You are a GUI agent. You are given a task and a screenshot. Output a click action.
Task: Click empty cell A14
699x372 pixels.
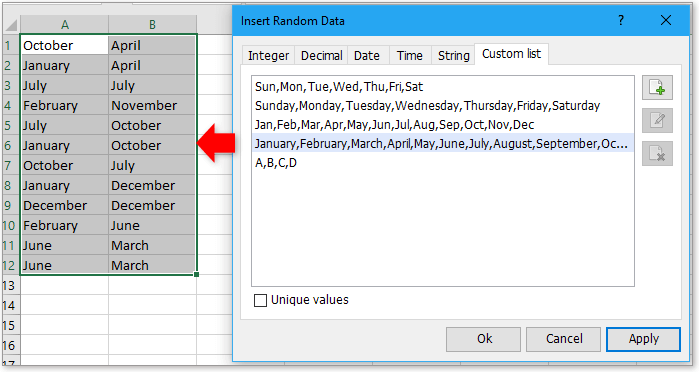[64, 306]
